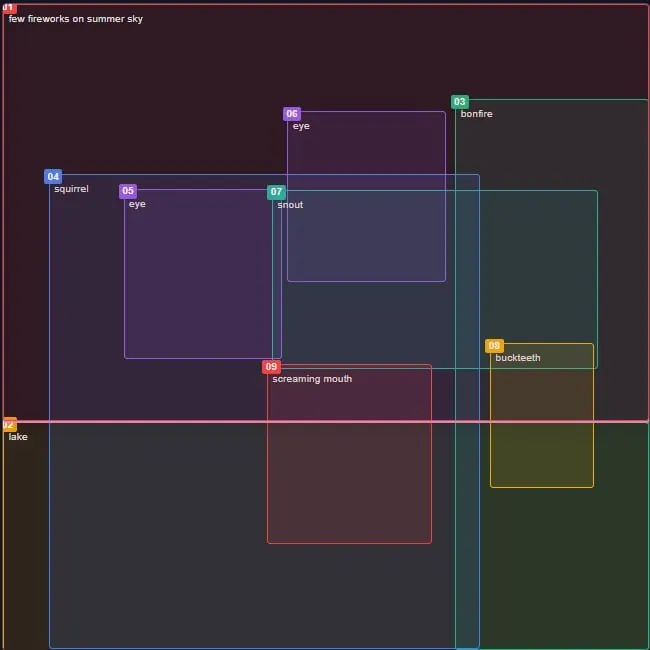Click the purple 06 eye badge
Screen dimensions: 650x650
click(x=292, y=114)
